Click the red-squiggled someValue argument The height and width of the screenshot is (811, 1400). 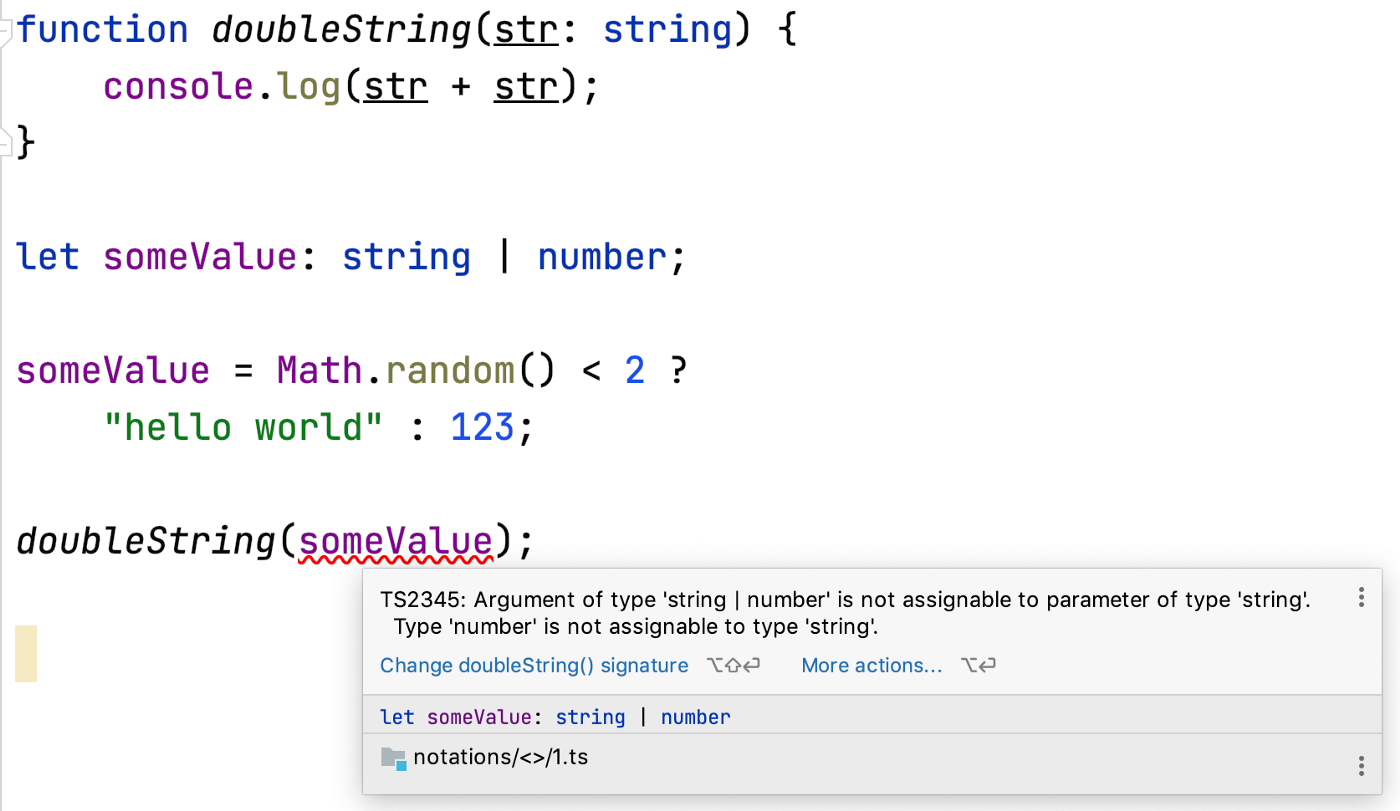click(x=397, y=541)
